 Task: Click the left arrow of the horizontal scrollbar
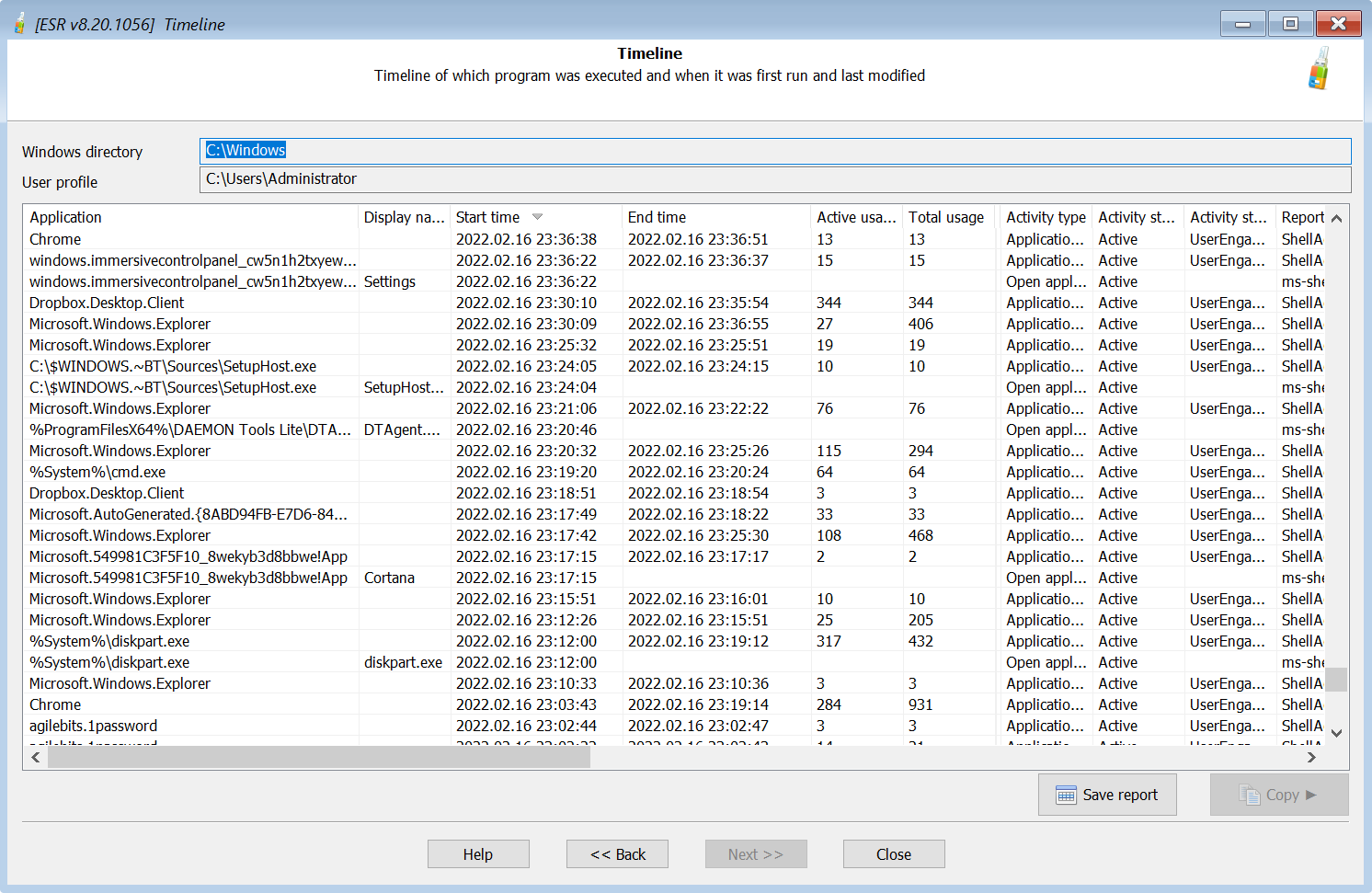(35, 757)
